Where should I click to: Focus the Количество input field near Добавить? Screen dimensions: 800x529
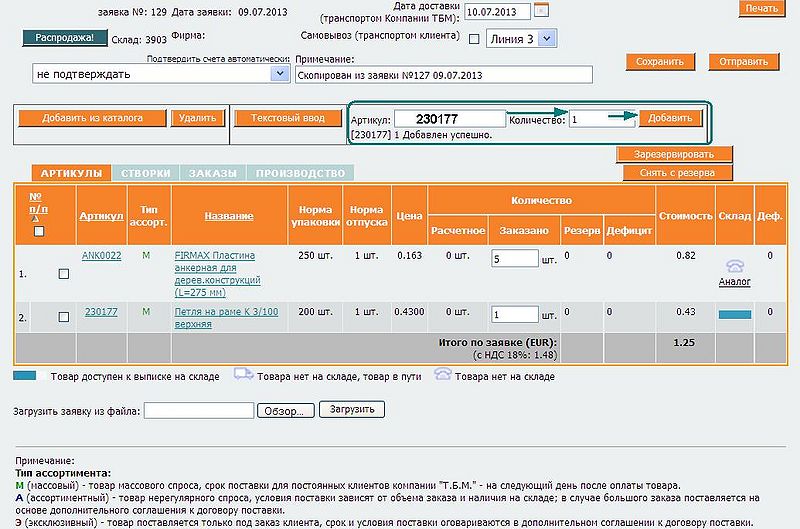(x=600, y=119)
